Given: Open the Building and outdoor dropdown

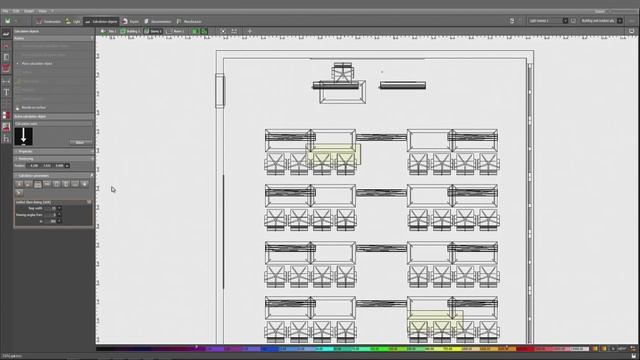Looking at the screenshot, I should pyautogui.click(x=602, y=20).
